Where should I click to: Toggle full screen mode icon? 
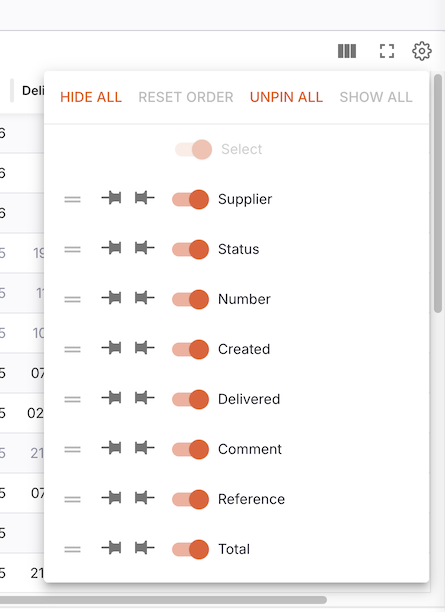coord(387,51)
